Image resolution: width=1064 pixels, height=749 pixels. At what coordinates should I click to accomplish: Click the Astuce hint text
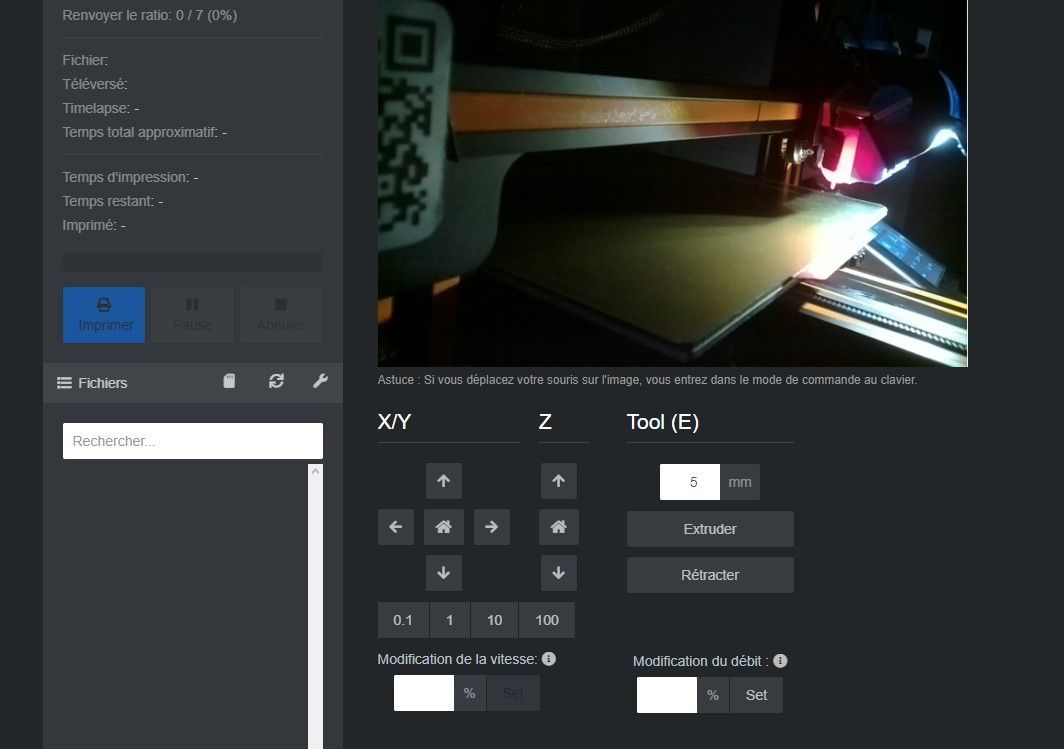tap(647, 380)
